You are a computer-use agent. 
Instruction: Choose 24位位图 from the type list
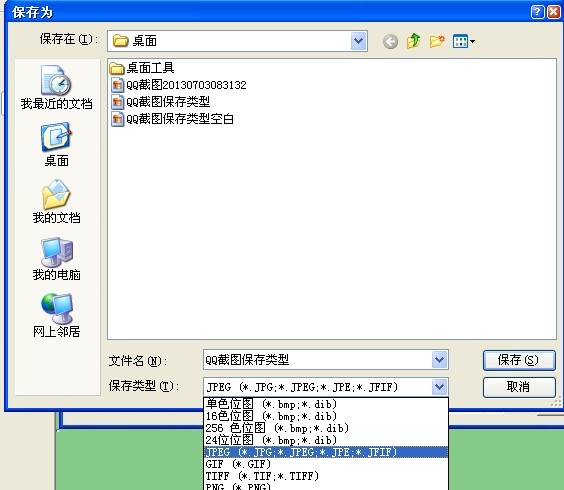(326, 440)
